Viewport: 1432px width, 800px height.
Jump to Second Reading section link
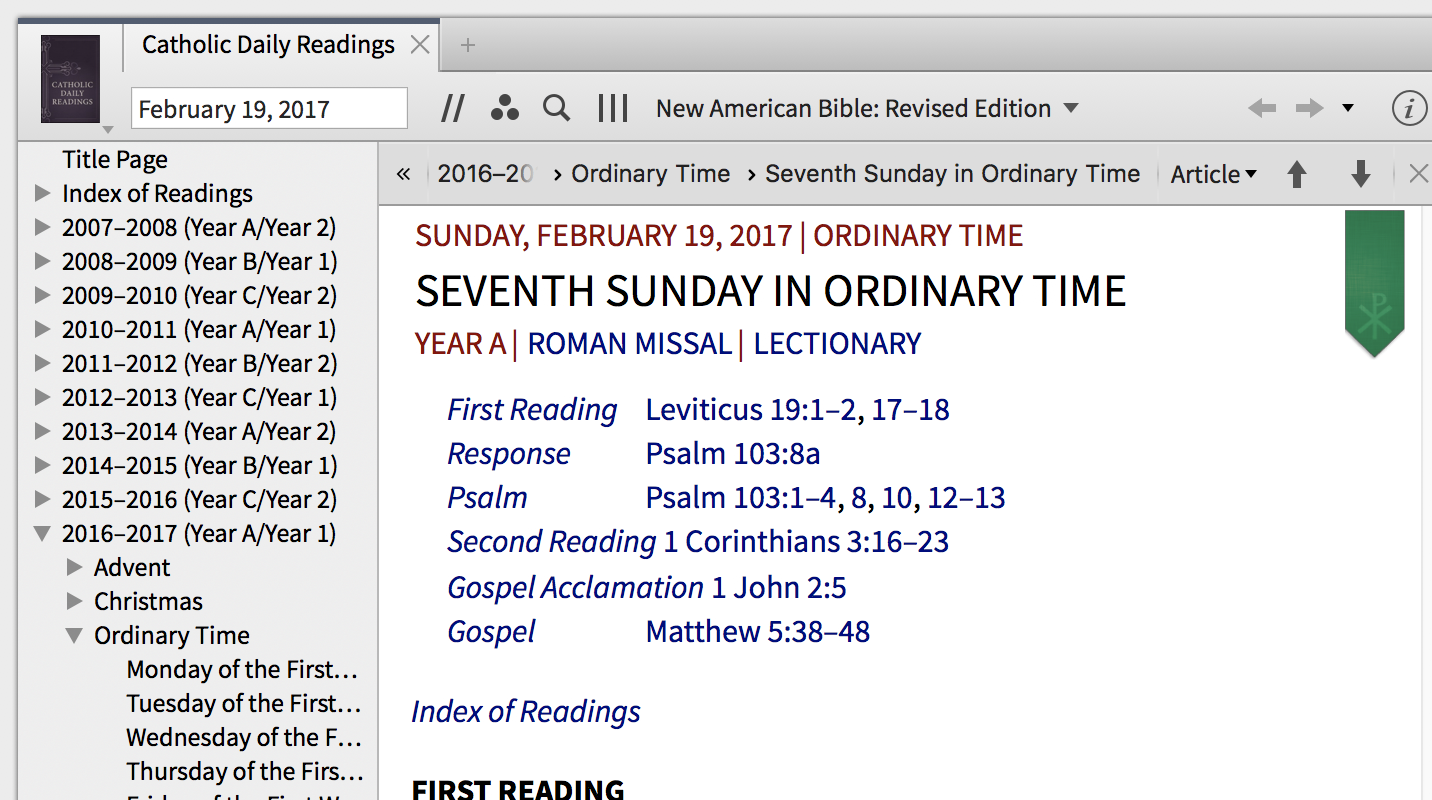coord(551,542)
